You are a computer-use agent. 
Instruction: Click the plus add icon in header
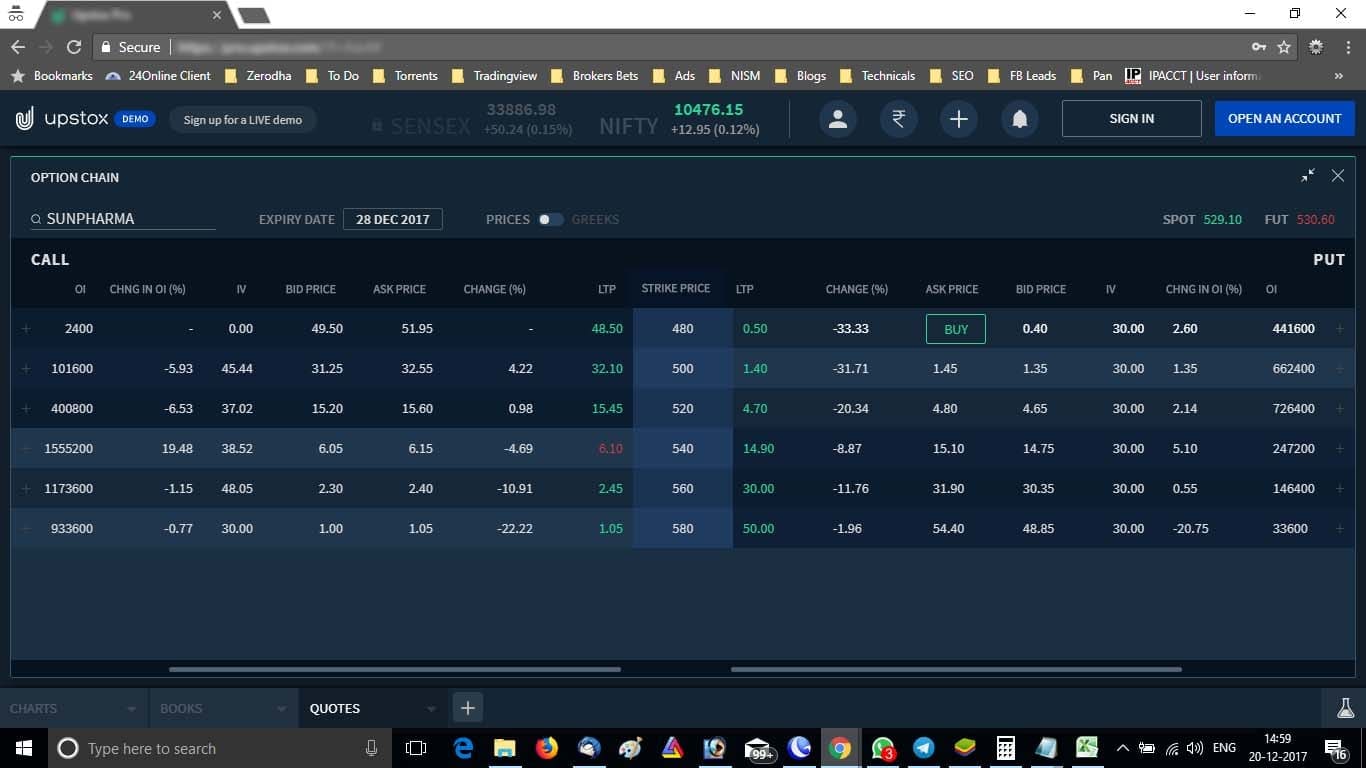click(958, 119)
